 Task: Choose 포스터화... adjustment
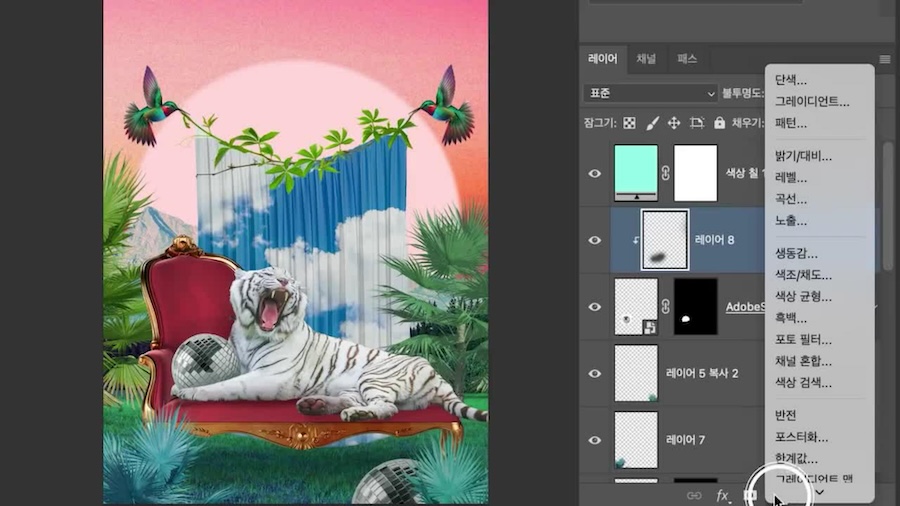click(x=801, y=437)
